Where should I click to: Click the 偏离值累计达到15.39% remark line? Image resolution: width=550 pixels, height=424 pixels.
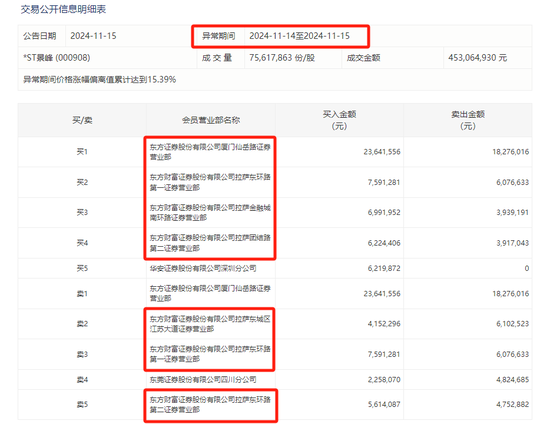[100, 80]
